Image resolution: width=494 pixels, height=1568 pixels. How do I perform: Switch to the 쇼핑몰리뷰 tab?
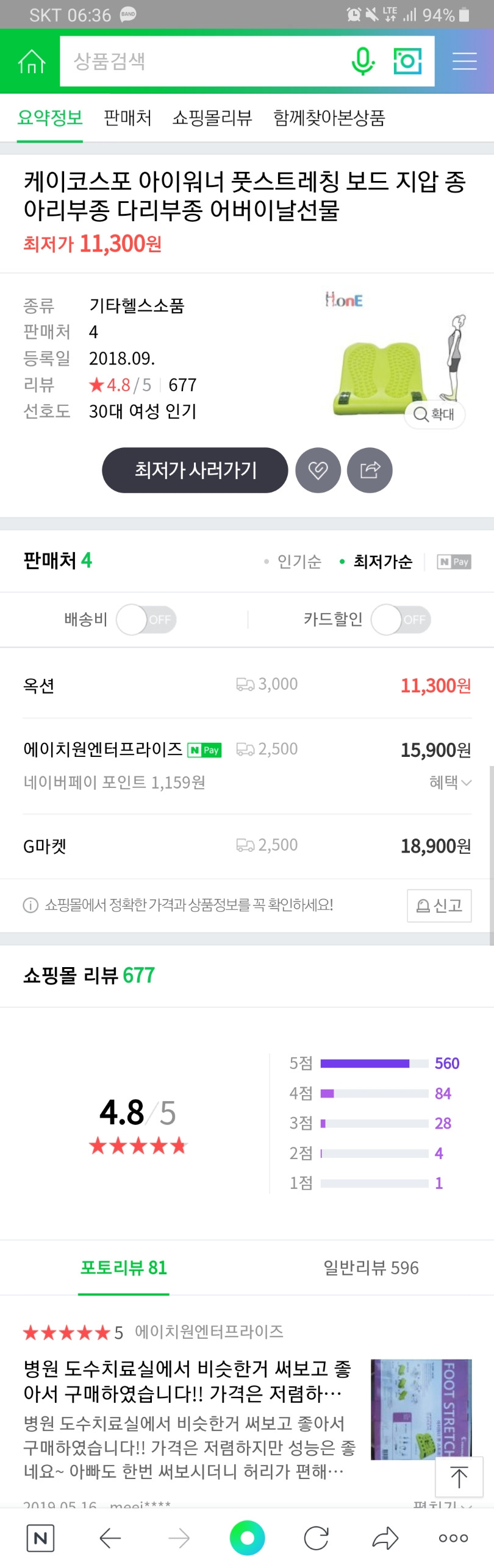coord(212,118)
